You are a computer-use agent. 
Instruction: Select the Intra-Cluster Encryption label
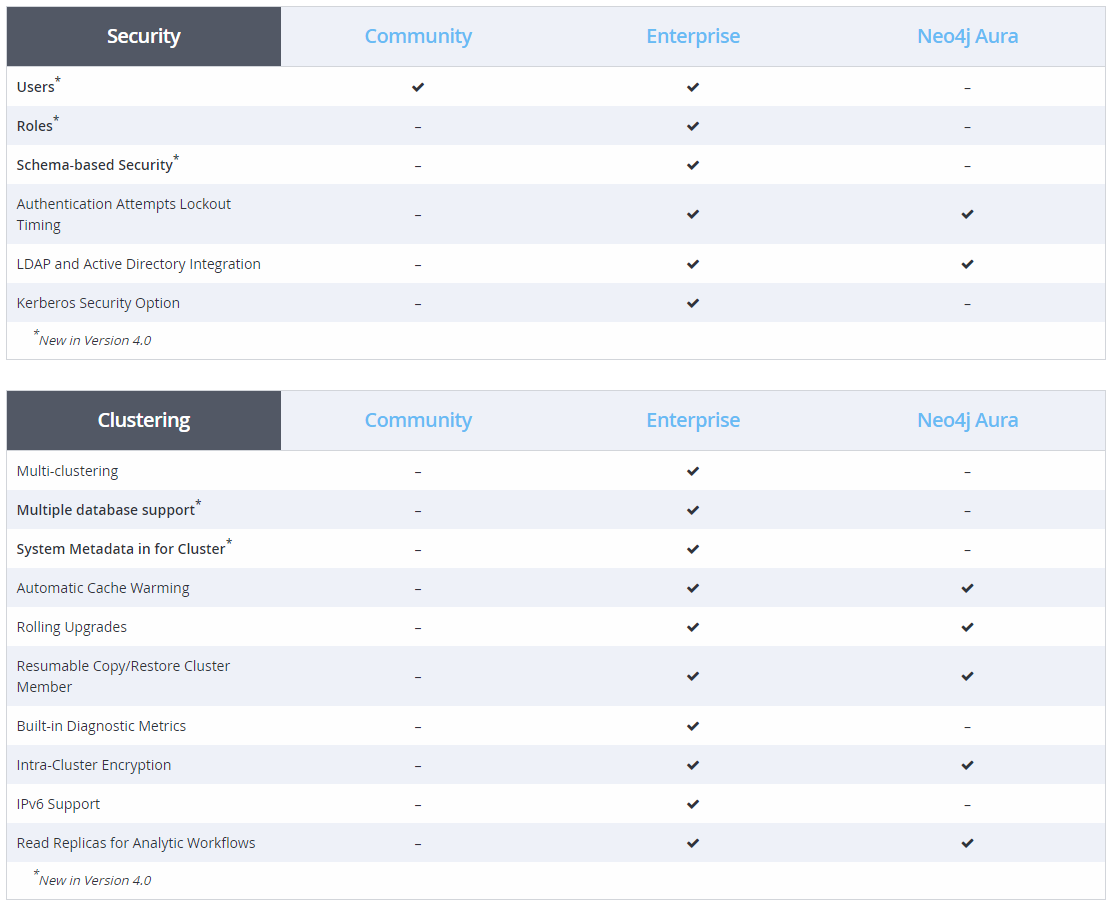pos(94,764)
